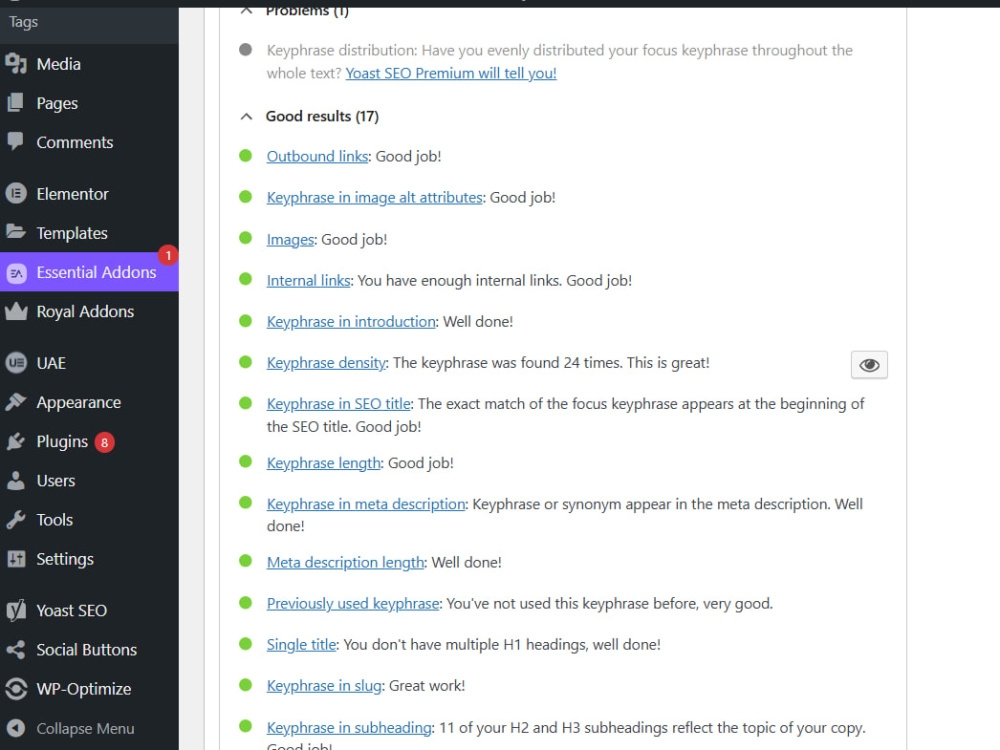Open the Keyphrase length link

[x=323, y=463]
